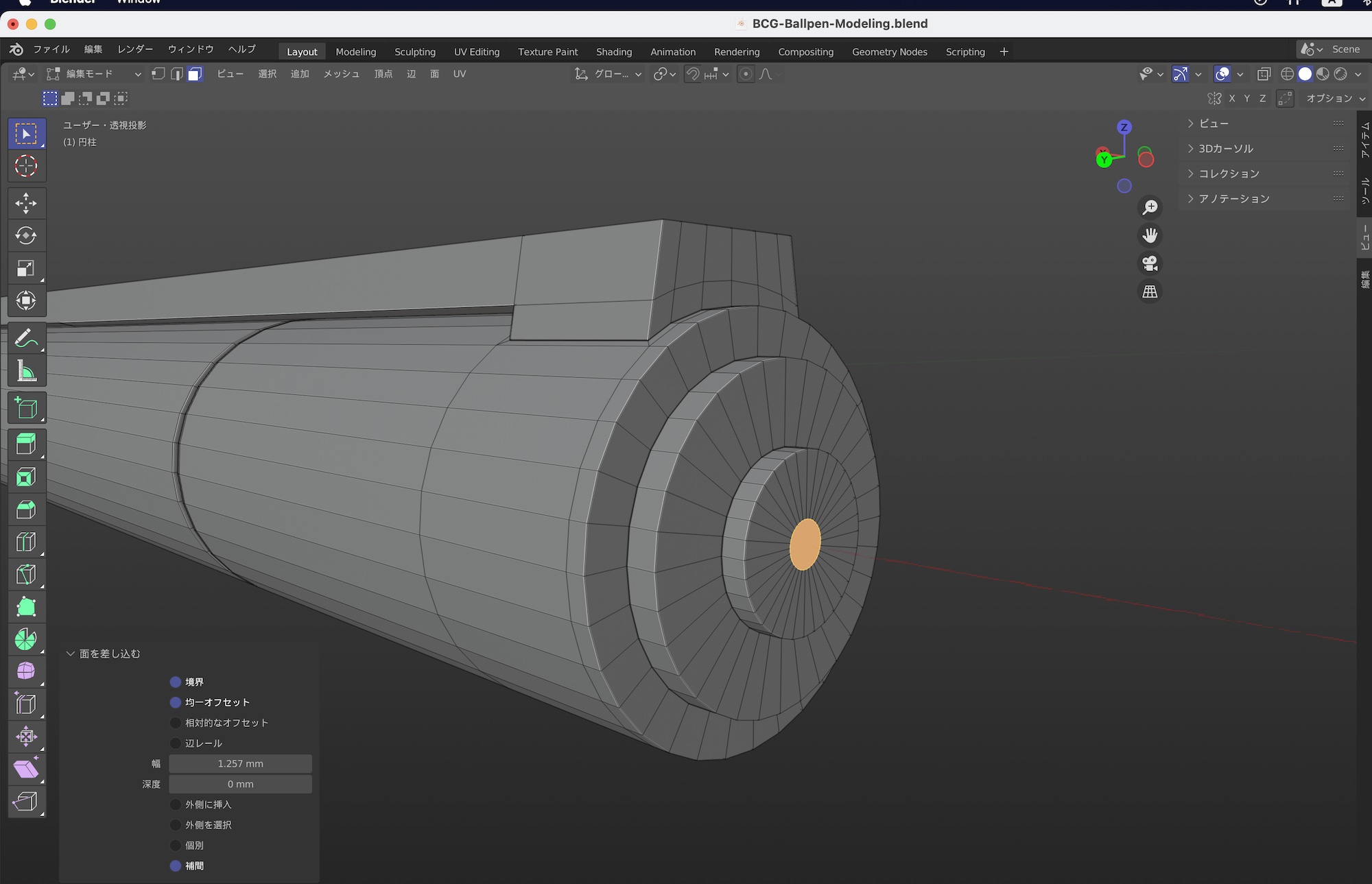Screen dimensions: 1372x884
Task: Select the Measure ruler tool
Action: [26, 371]
